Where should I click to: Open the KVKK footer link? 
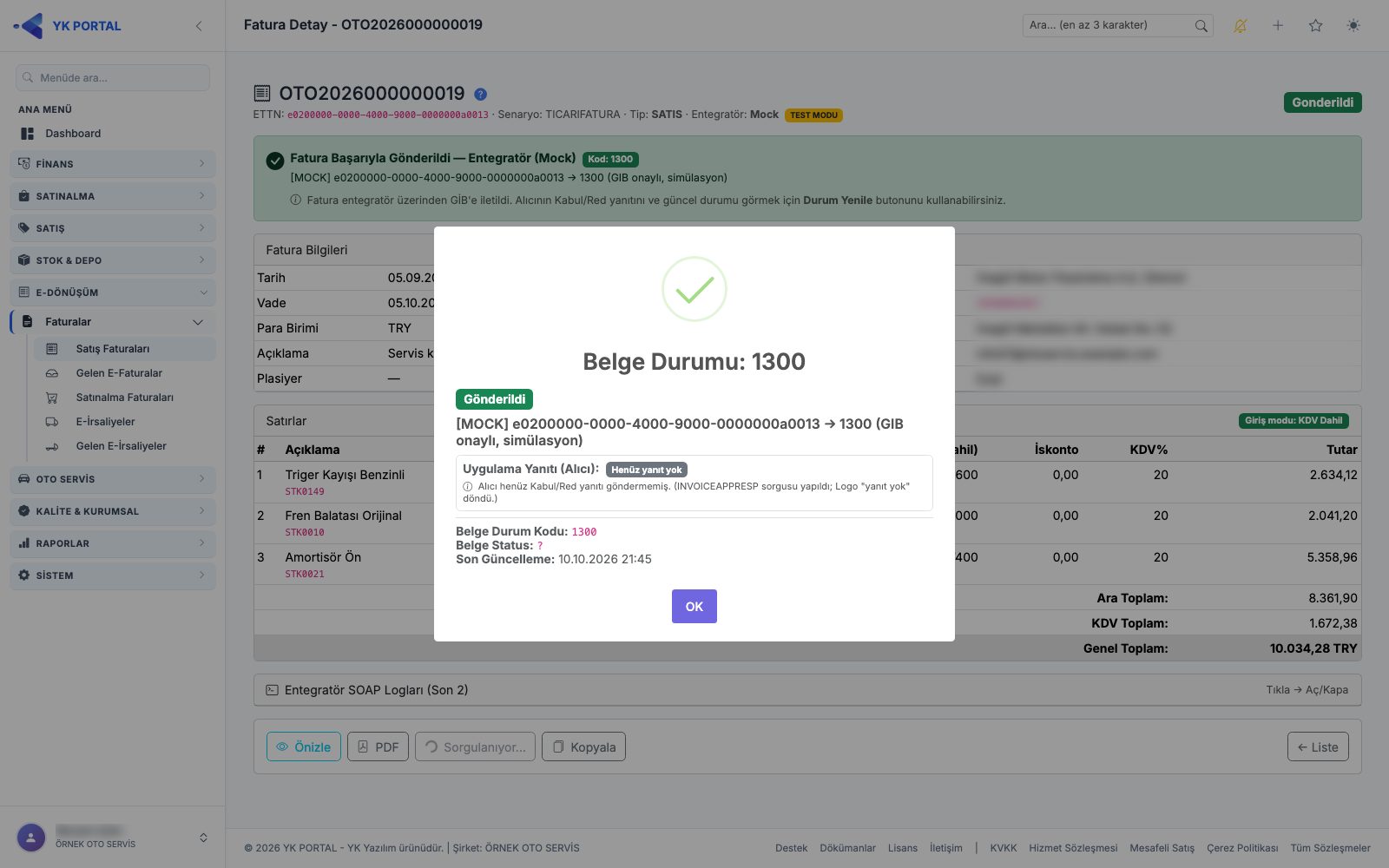point(1004,848)
